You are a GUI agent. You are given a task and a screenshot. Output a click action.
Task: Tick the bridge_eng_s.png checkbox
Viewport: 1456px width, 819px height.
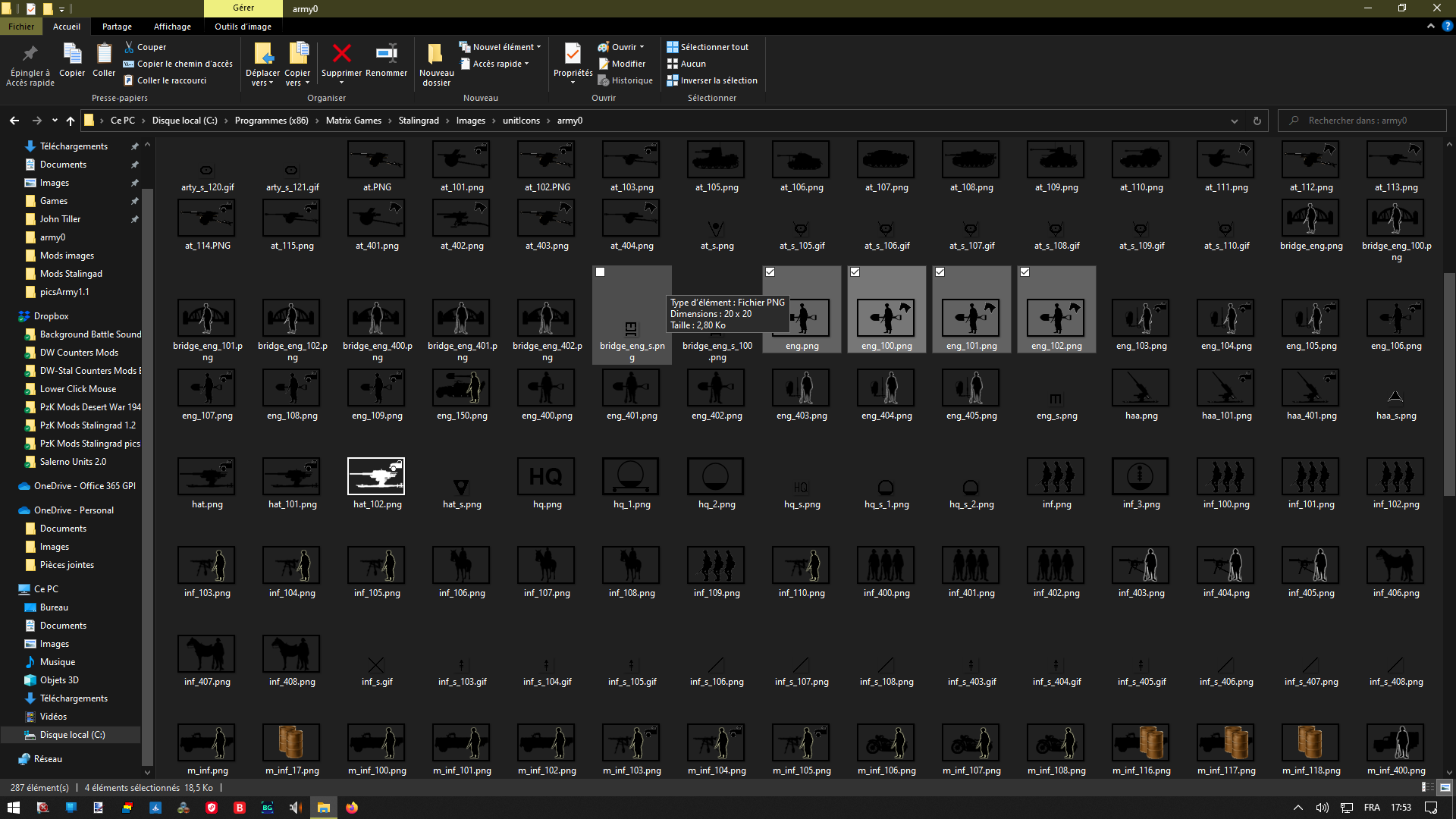(600, 272)
